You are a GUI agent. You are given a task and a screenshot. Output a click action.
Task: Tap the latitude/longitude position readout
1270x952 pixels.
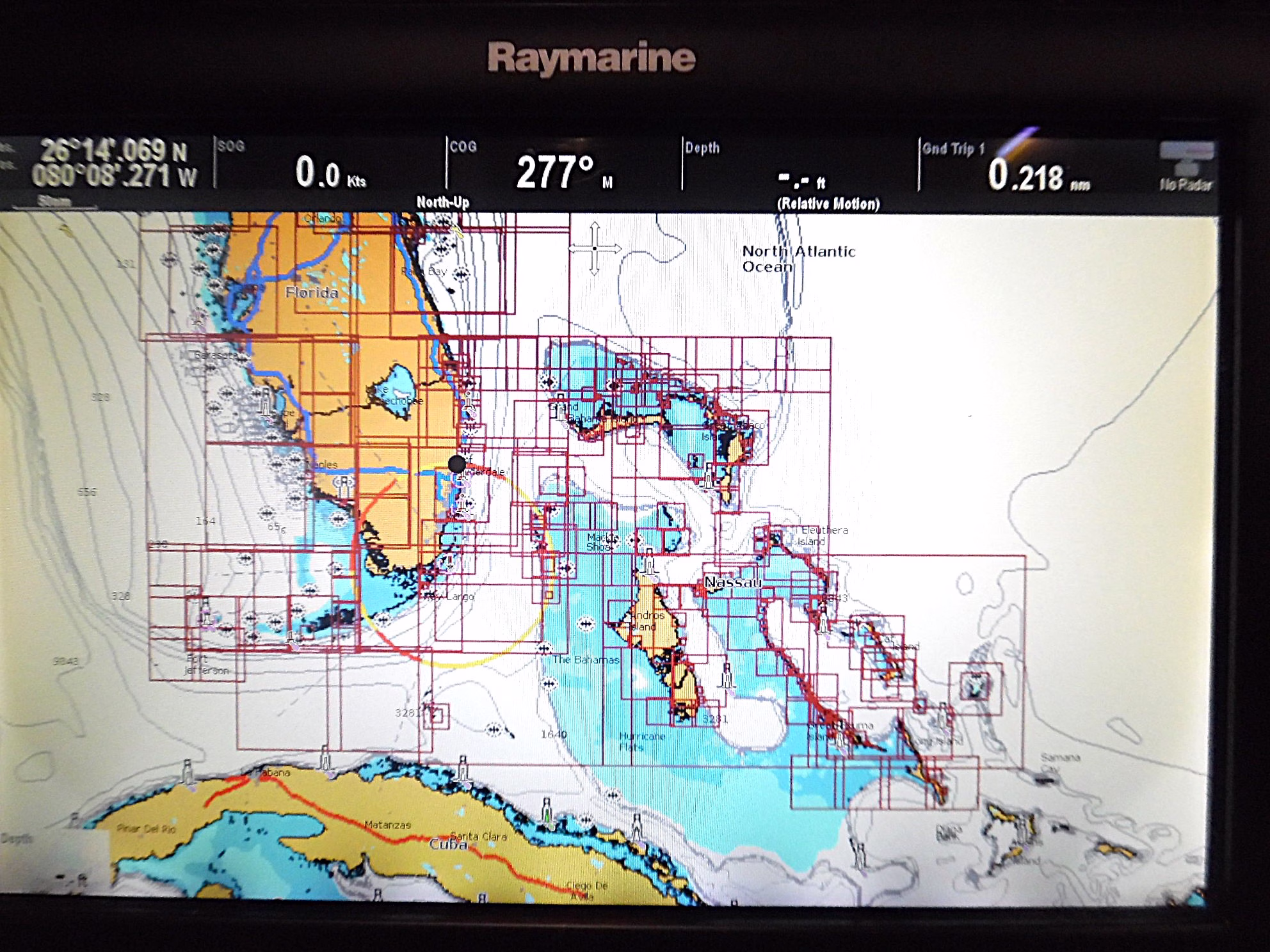tap(114, 163)
